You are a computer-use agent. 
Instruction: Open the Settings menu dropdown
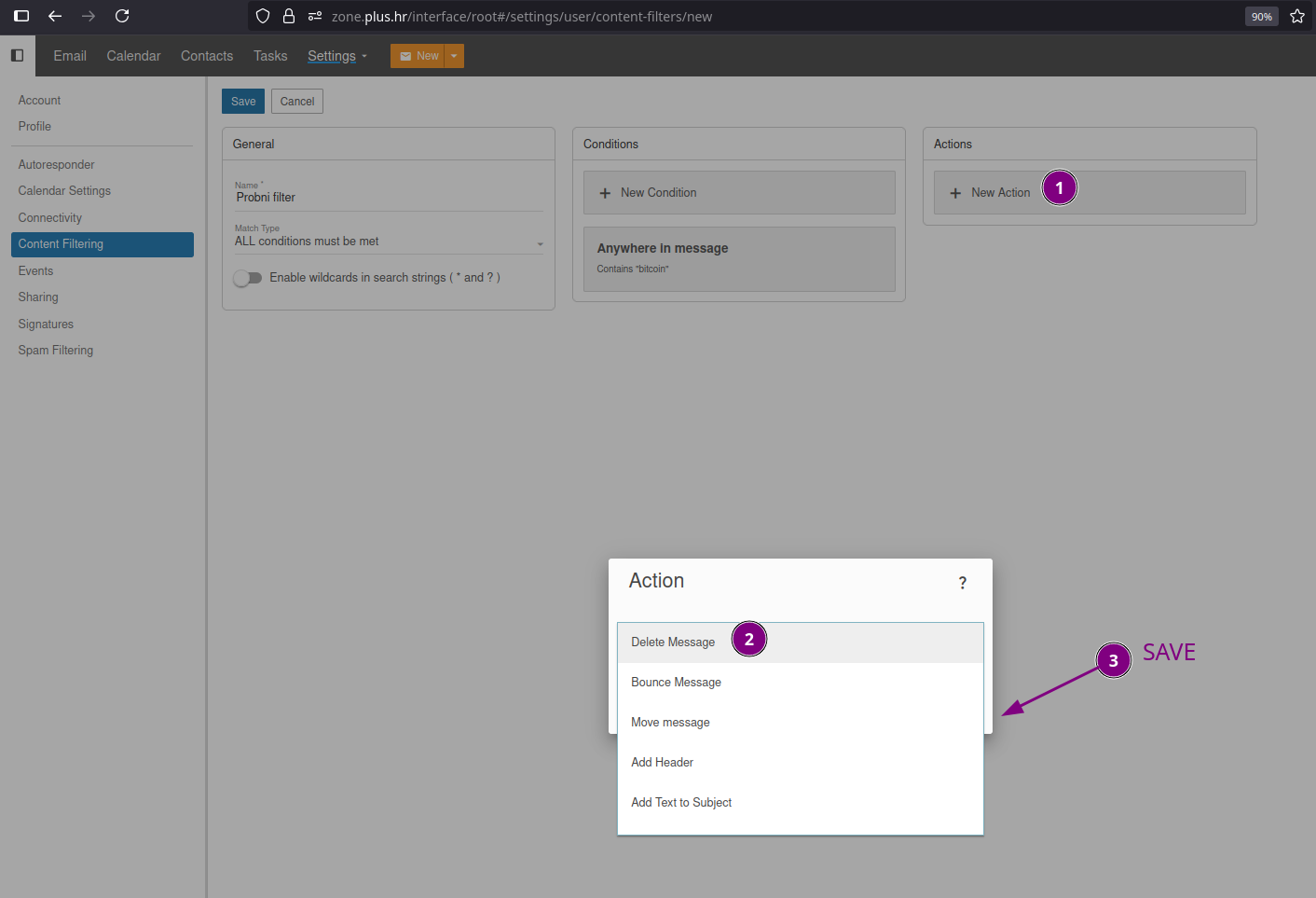pyautogui.click(x=336, y=56)
